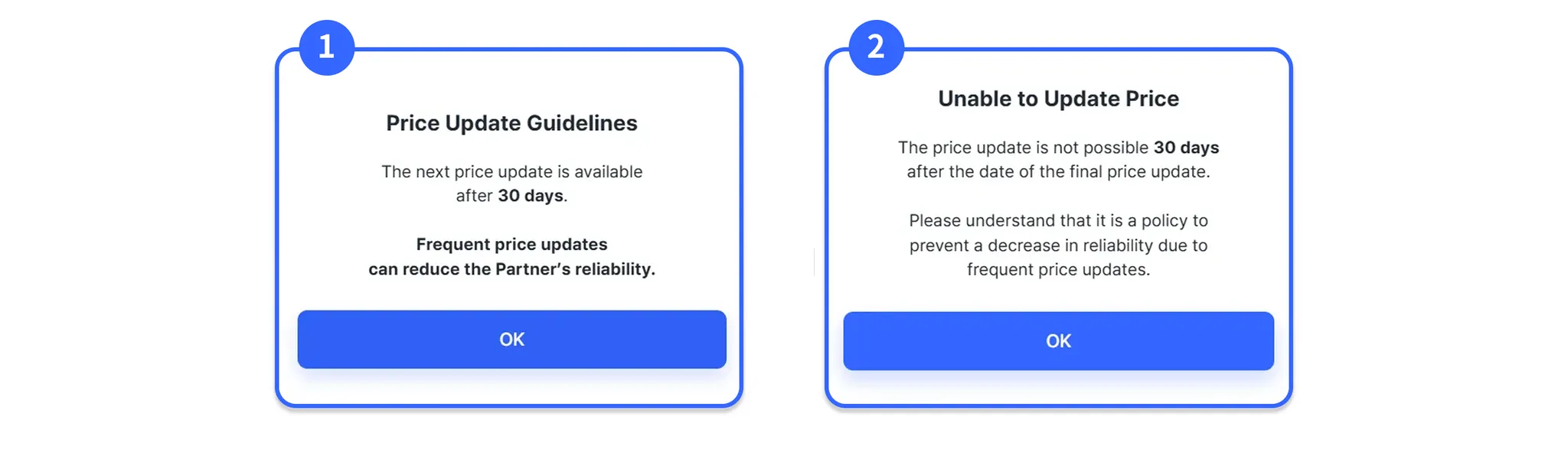Click 'after the date of the final price update'

(1058, 172)
